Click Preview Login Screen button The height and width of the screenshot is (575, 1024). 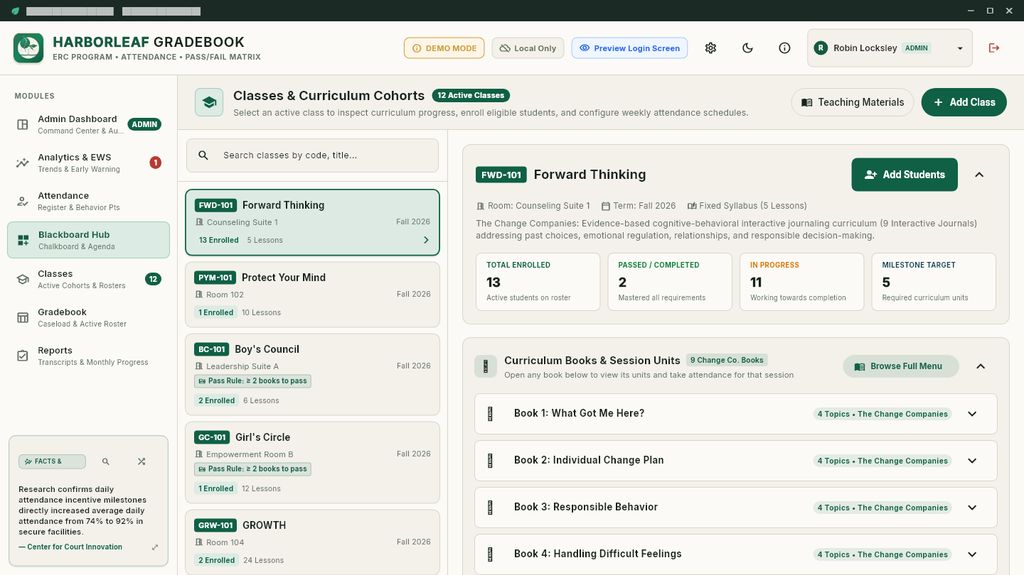[630, 48]
